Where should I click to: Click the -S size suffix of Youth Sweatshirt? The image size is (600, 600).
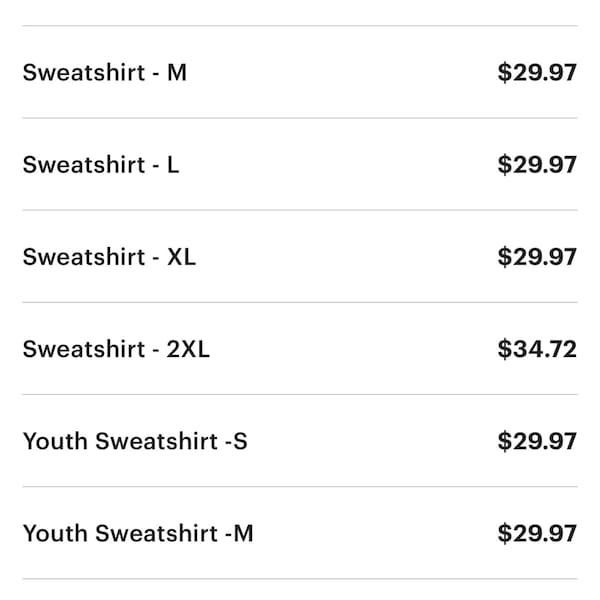236,441
